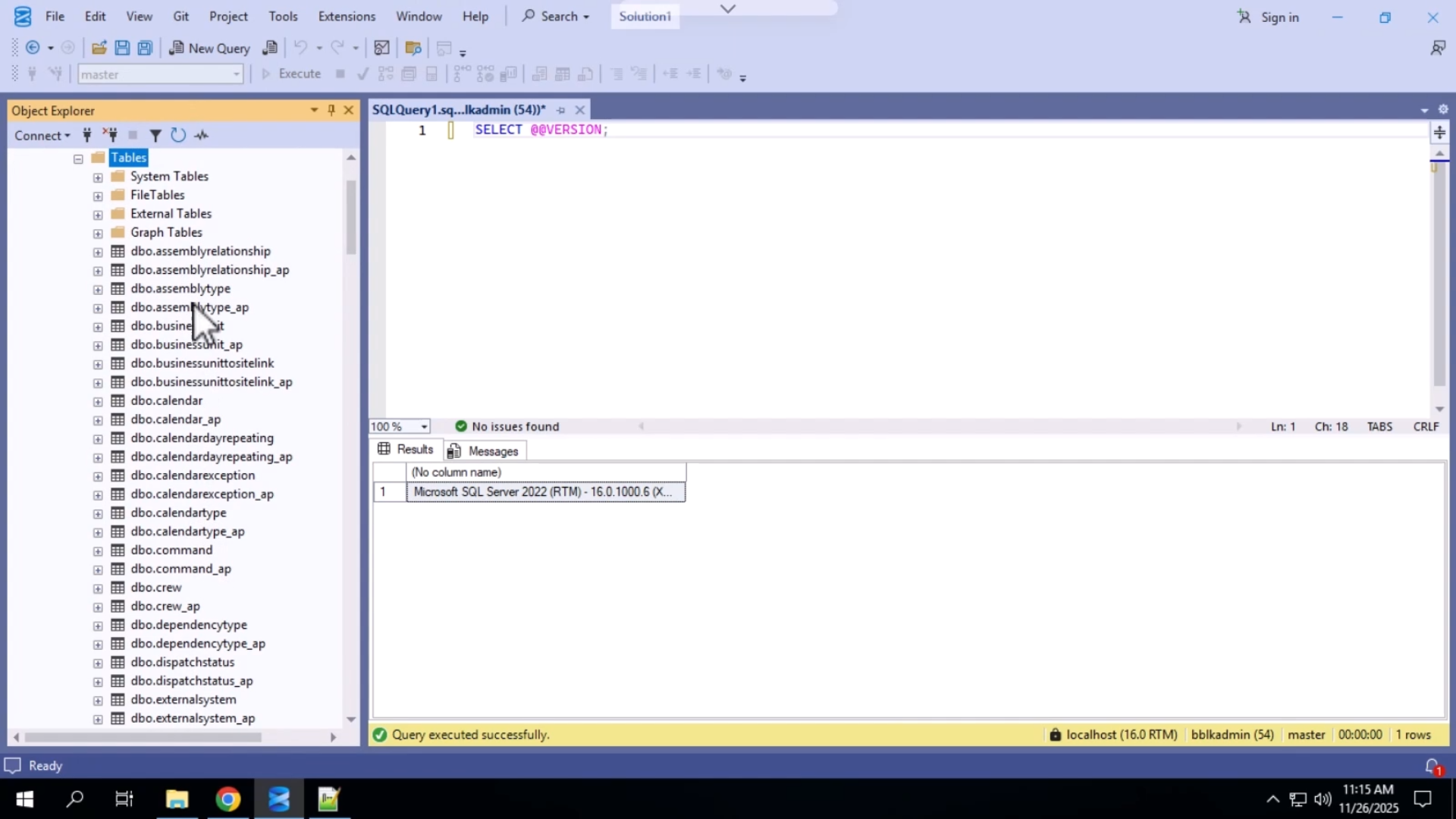This screenshot has width=1456, height=819.
Task: Close the Object Explorer panel
Action: tap(349, 110)
